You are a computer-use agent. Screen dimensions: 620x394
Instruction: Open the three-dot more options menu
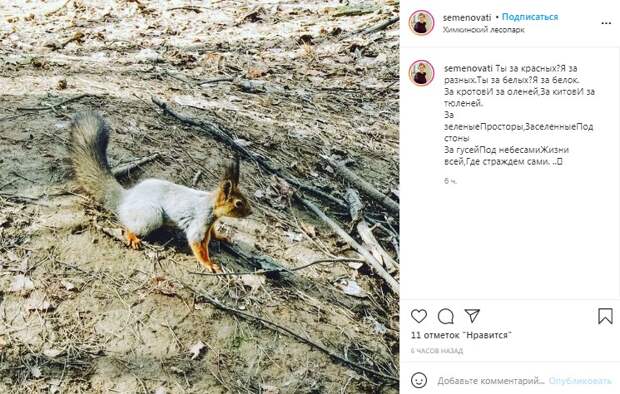pyautogui.click(x=606, y=23)
